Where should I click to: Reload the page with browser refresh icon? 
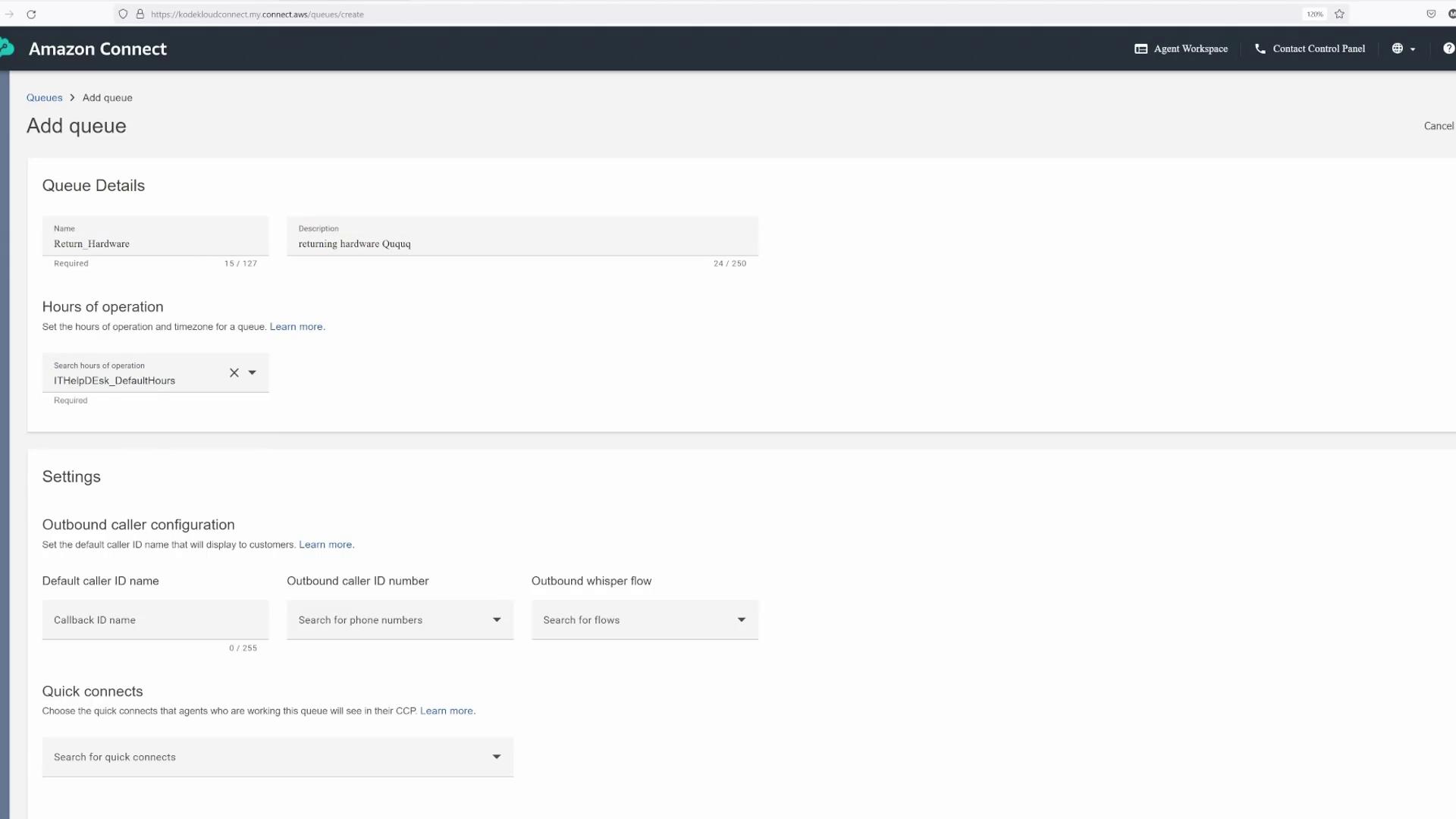(31, 14)
